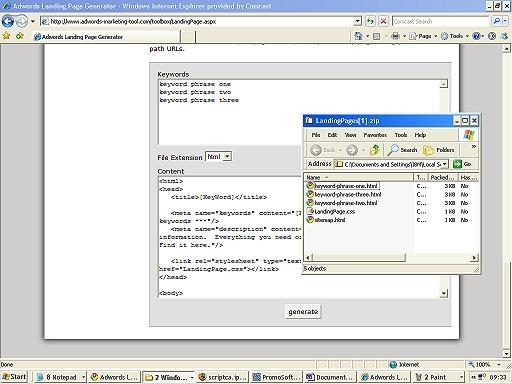The height and width of the screenshot is (384, 512).
Task: Expand toolbar chevron in zip window
Action: pos(474,146)
